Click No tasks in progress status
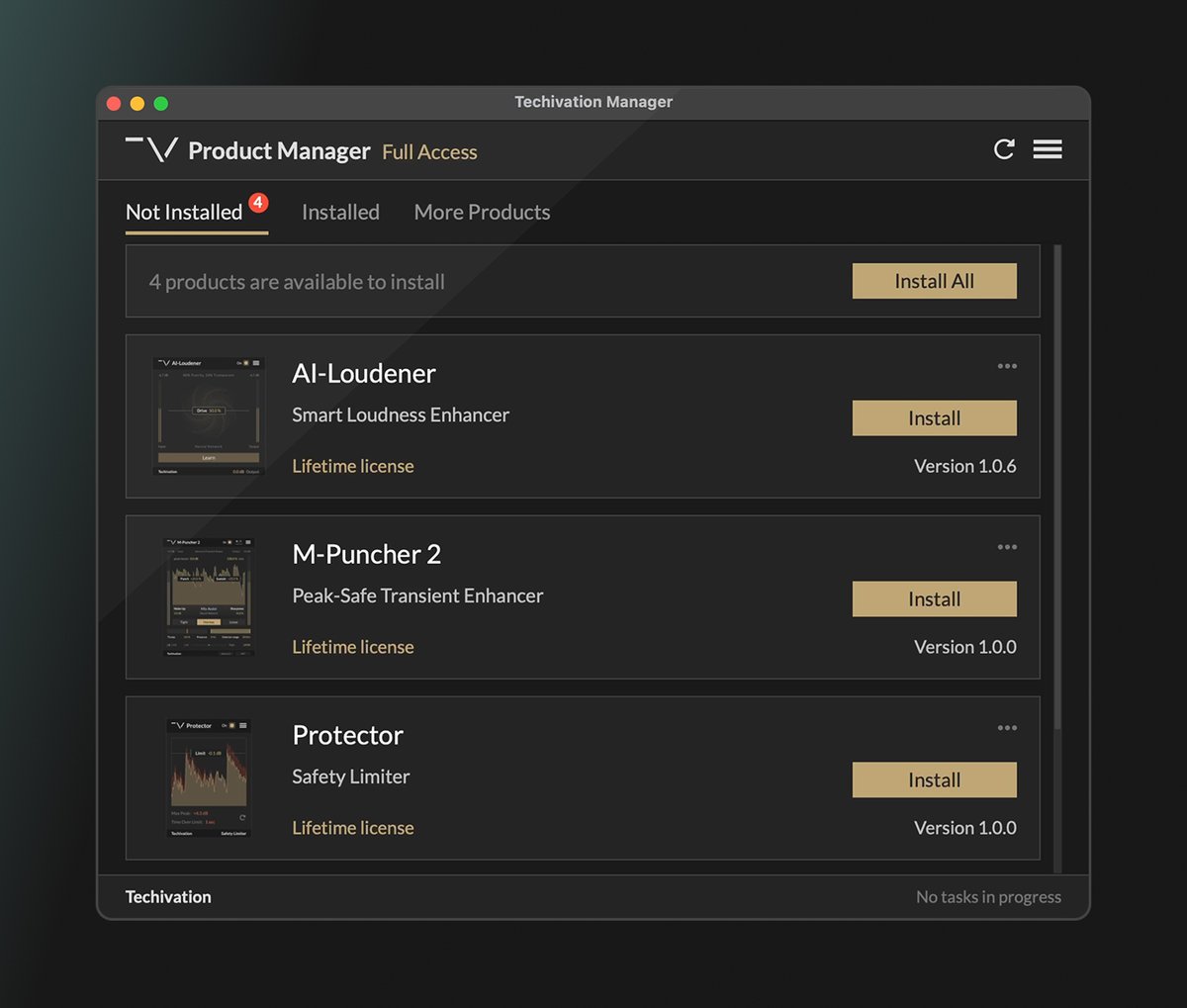1187x1008 pixels. (988, 897)
